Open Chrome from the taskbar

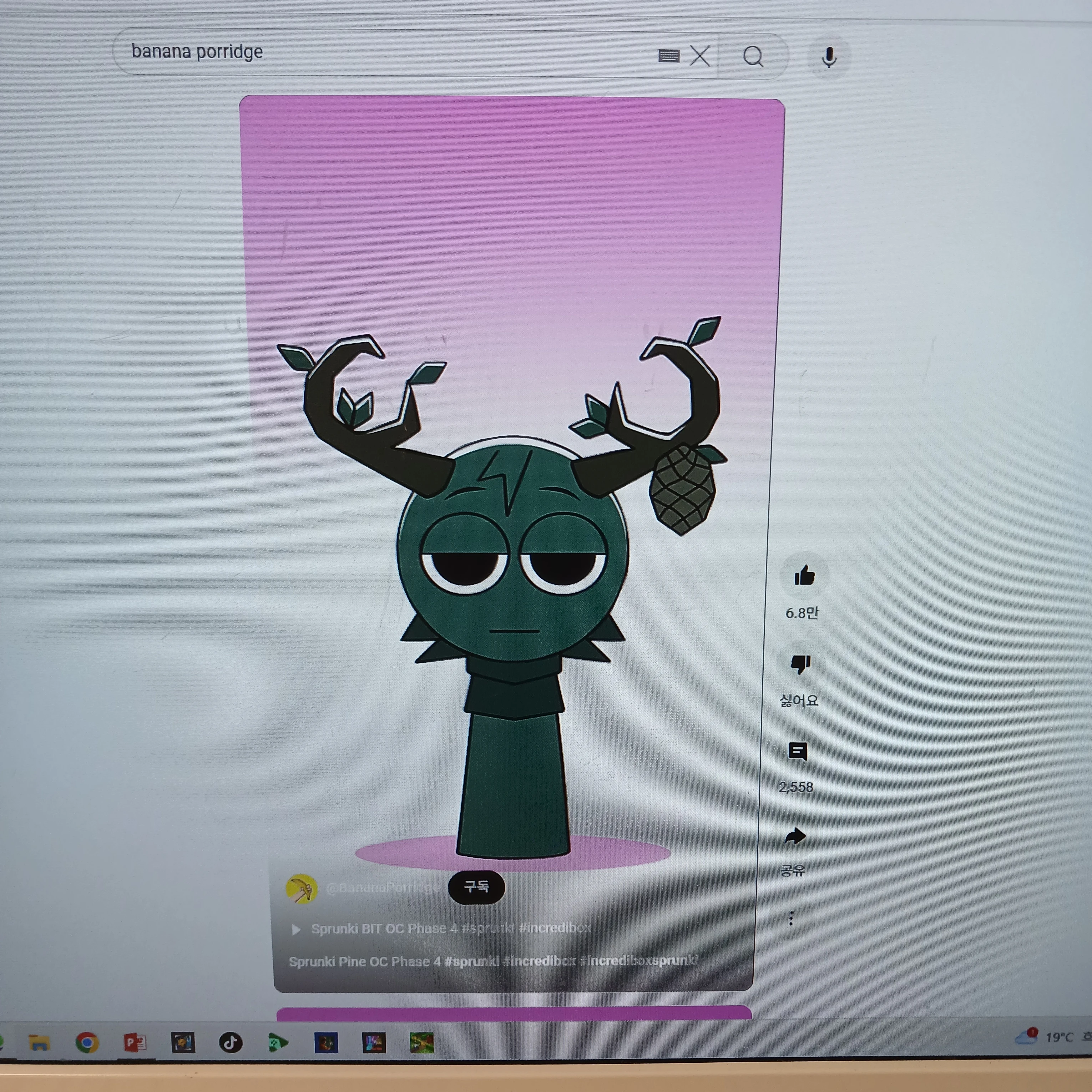(87, 1042)
